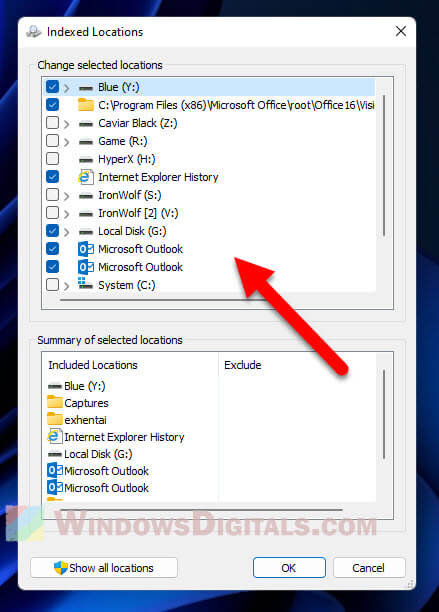Expand the IronWolf [2] (V:) node
This screenshot has width=439, height=612.
click(x=67, y=214)
